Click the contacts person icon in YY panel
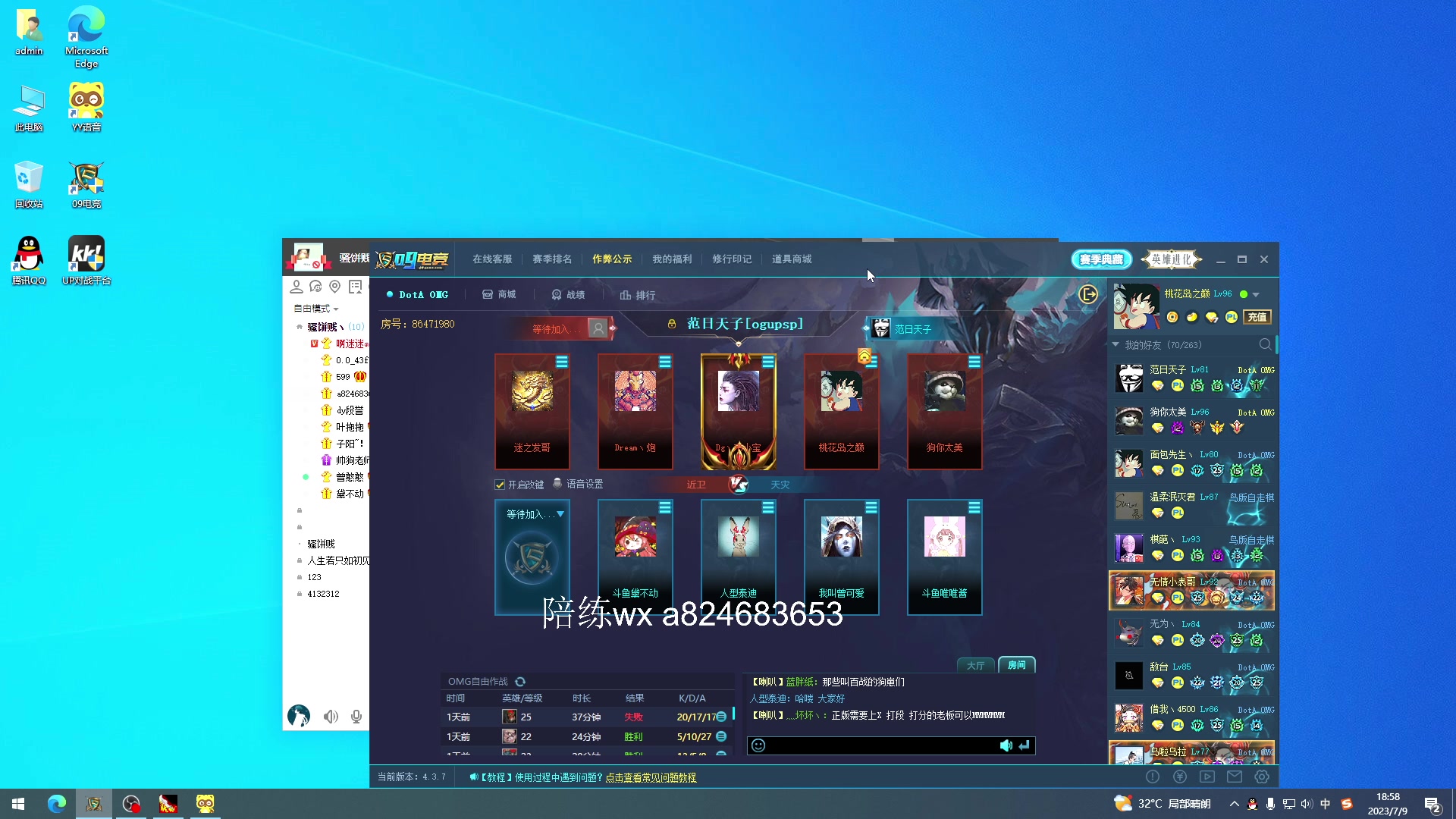Viewport: 1456px width, 819px height. coord(297,287)
